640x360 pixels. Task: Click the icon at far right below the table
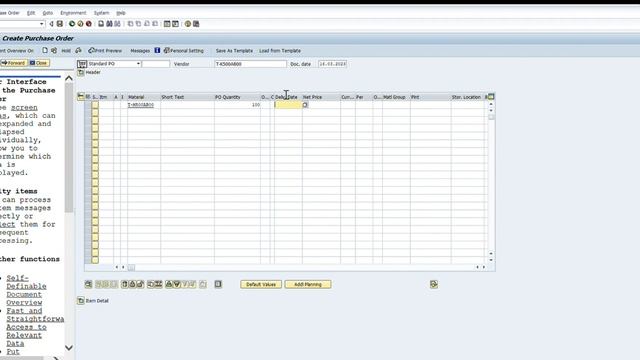434,284
